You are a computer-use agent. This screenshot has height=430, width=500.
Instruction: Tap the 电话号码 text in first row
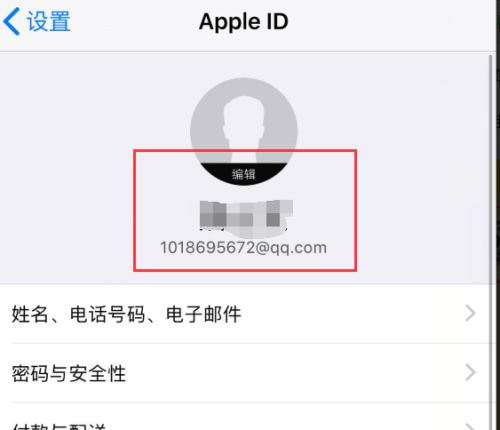(107, 314)
